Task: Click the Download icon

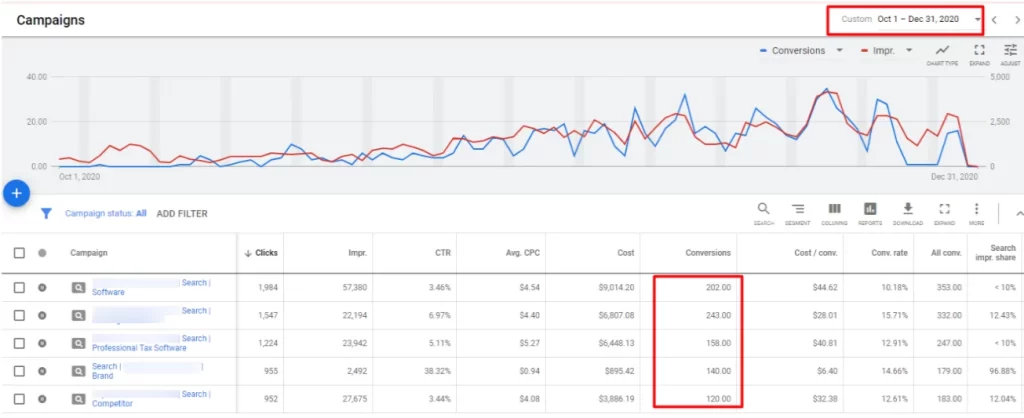Action: tap(908, 212)
